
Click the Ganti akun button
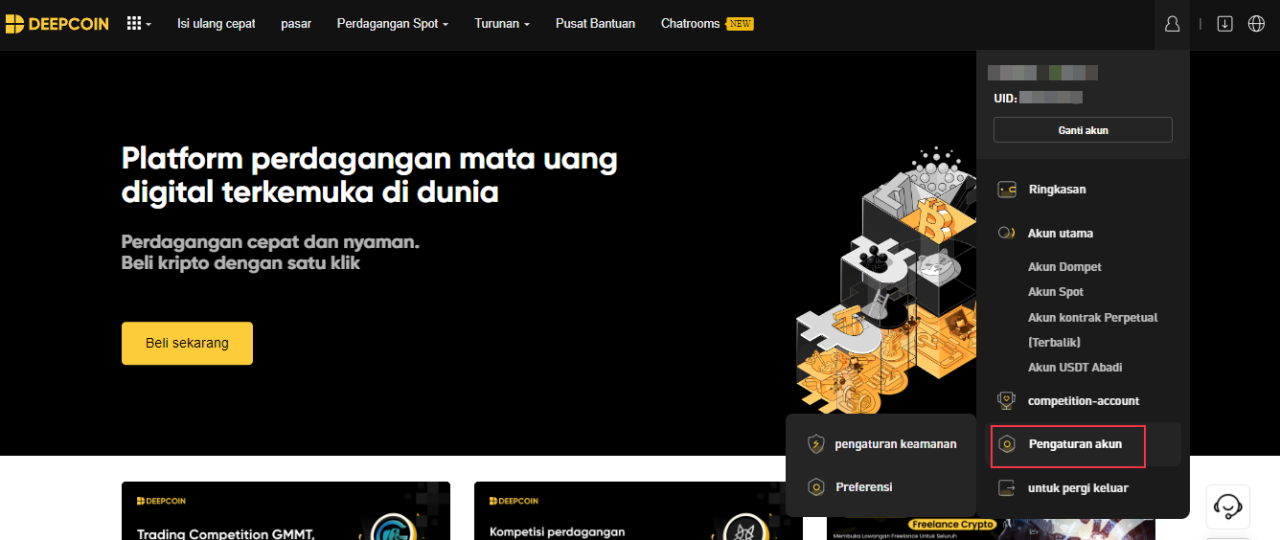pyautogui.click(x=1083, y=130)
